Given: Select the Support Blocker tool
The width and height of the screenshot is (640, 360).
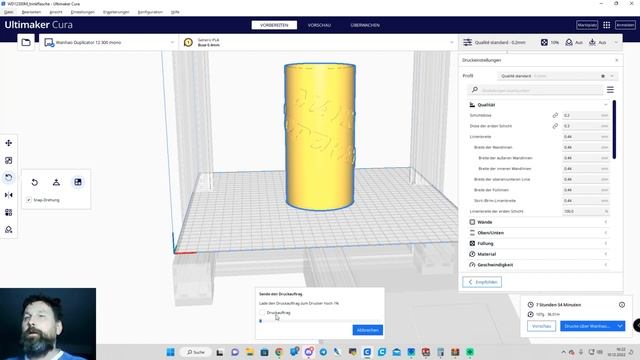Looking at the screenshot, I should click(x=9, y=230).
